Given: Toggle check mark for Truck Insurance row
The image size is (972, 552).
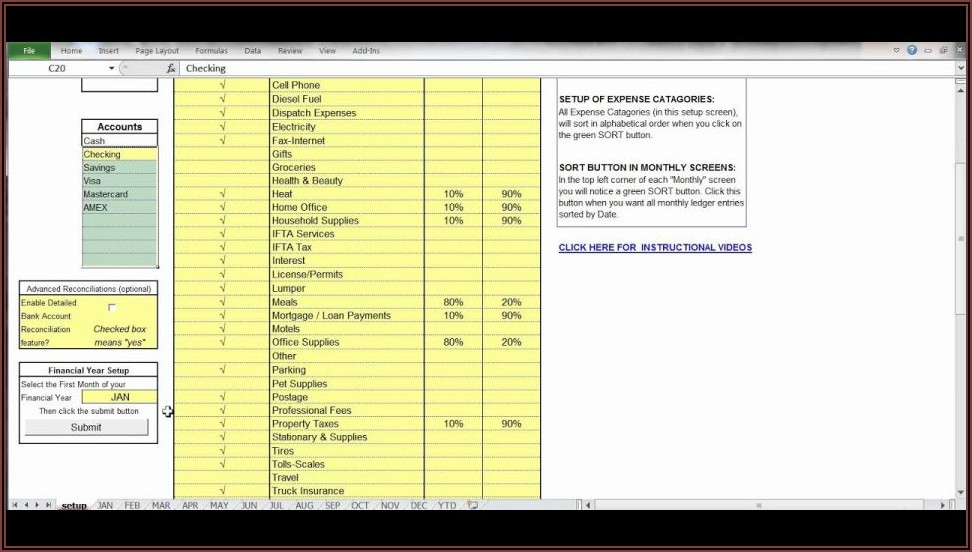Looking at the screenshot, I should [223, 491].
